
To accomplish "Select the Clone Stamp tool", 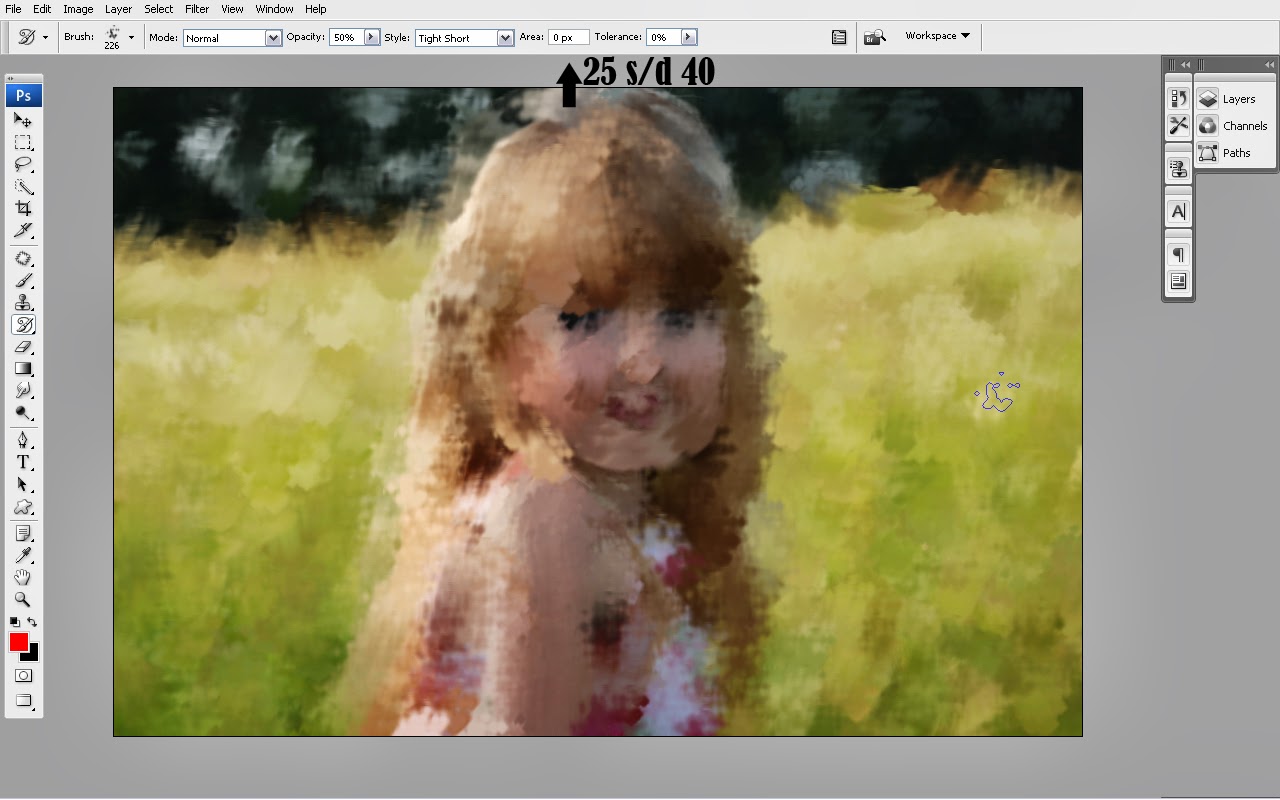I will (x=23, y=303).
